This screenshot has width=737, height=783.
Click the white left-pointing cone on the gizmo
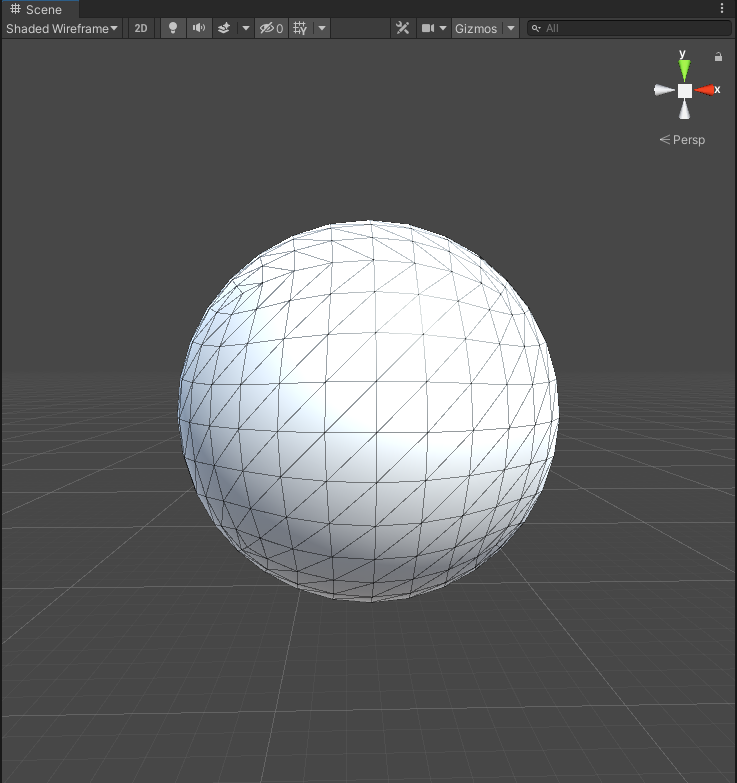pyautogui.click(x=663, y=90)
